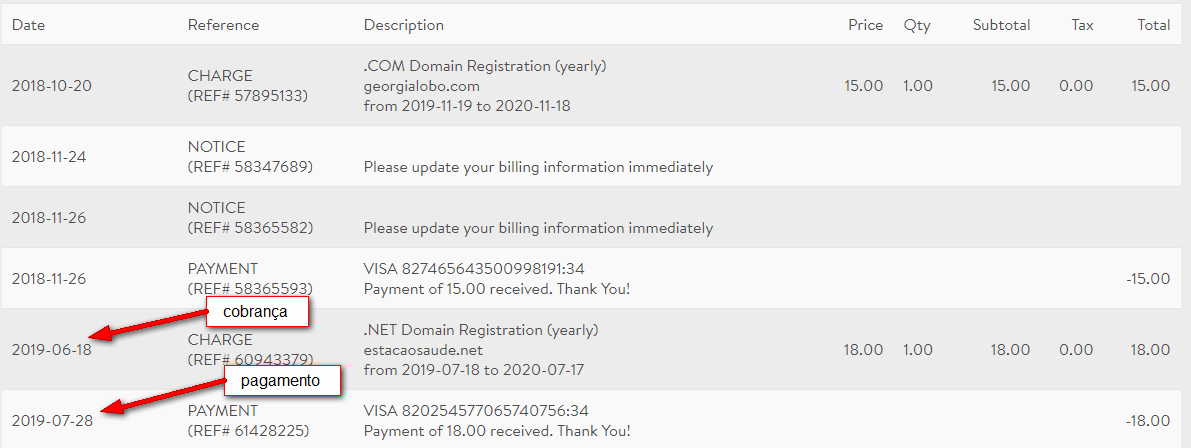Viewport: 1191px width, 448px height.
Task: Click the "pagamento" annotation label
Action: coord(281,381)
